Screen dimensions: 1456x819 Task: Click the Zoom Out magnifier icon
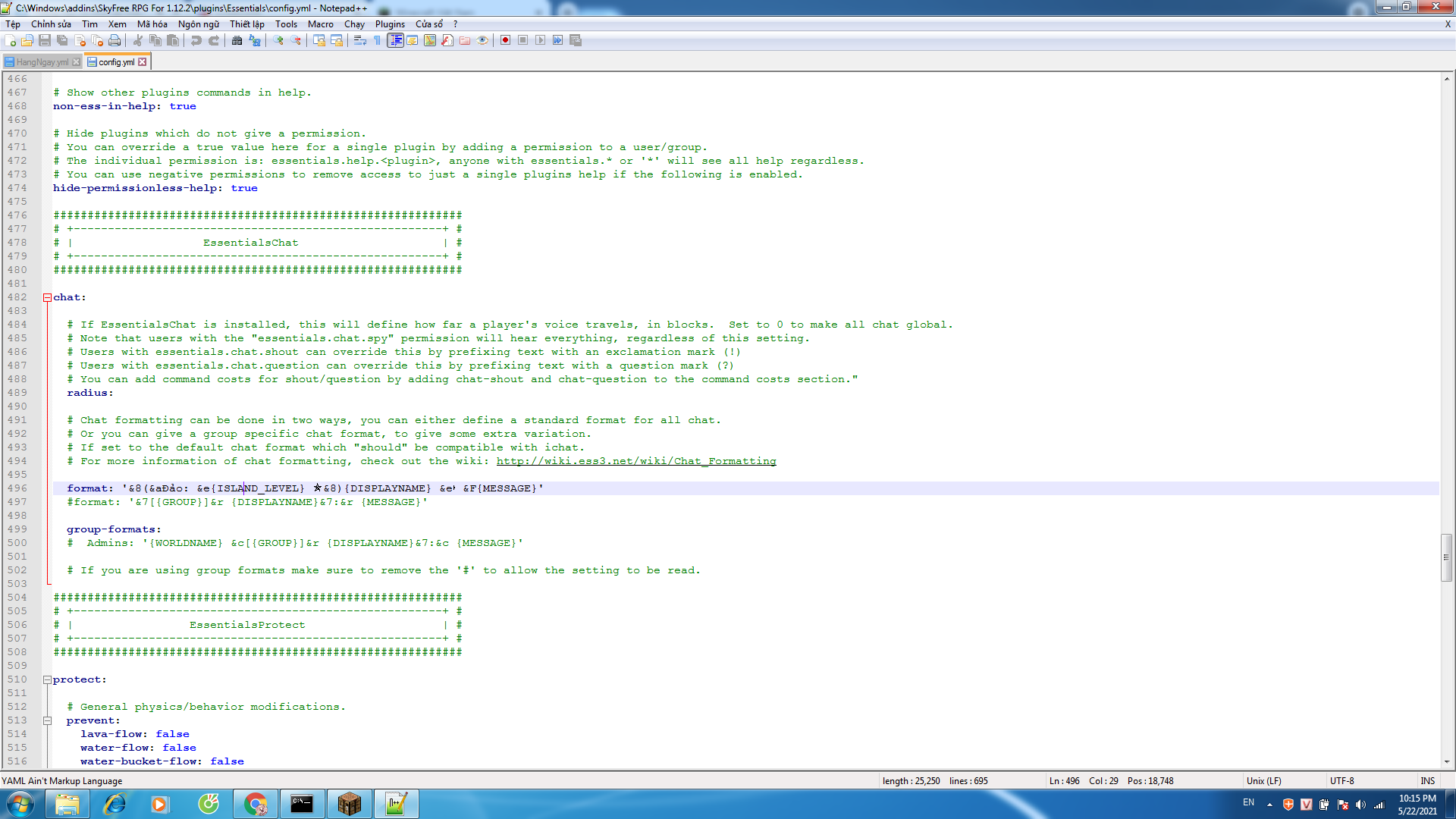[296, 40]
